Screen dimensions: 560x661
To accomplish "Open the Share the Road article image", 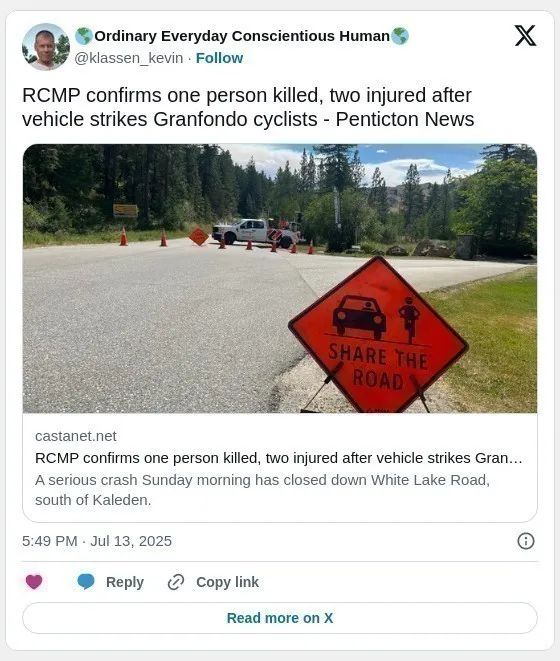I will click(280, 278).
